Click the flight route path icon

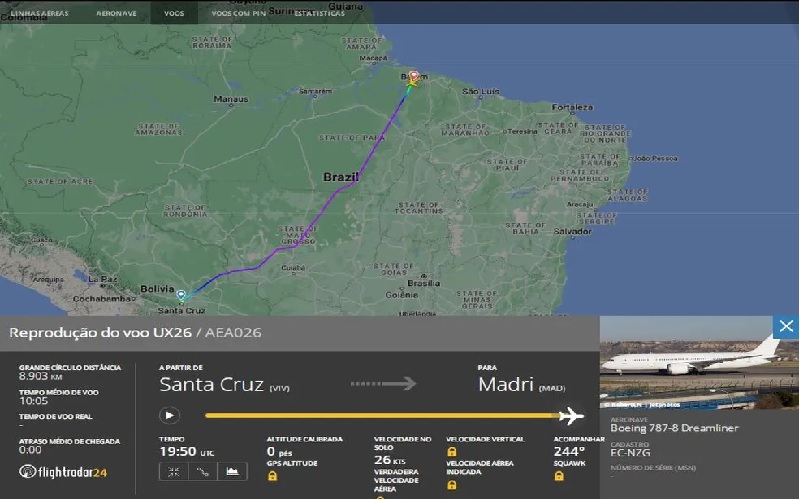click(202, 471)
